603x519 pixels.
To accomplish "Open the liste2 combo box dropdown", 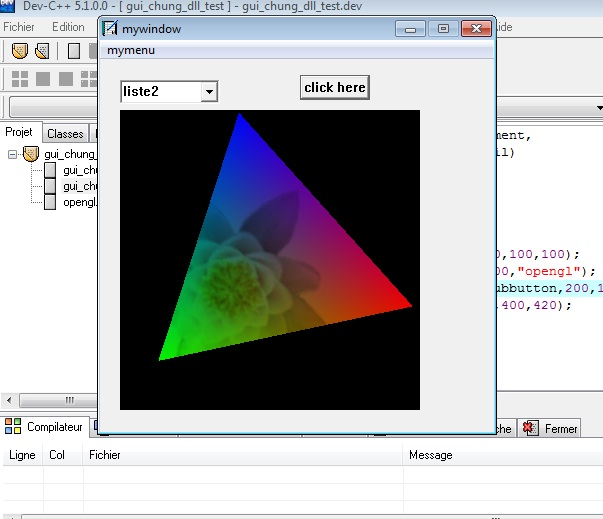I will point(209,92).
